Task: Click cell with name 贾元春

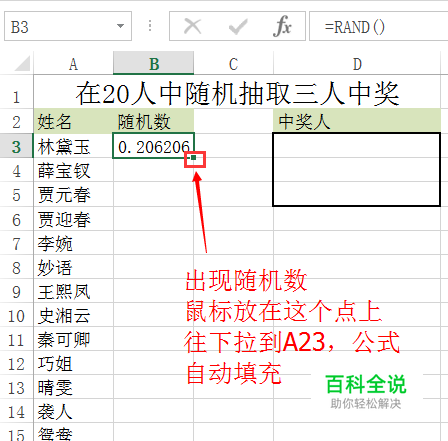Action: point(73,195)
